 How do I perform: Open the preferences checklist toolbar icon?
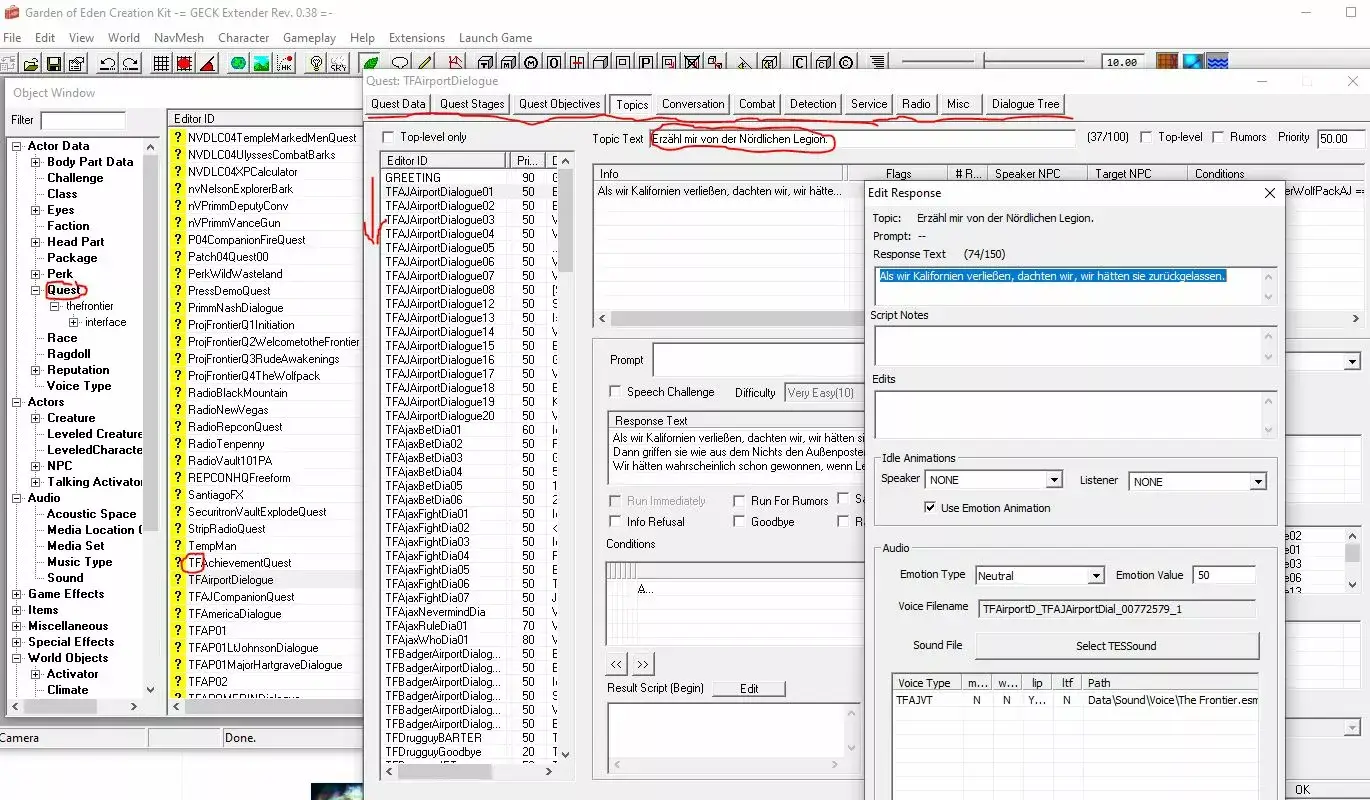pos(75,63)
